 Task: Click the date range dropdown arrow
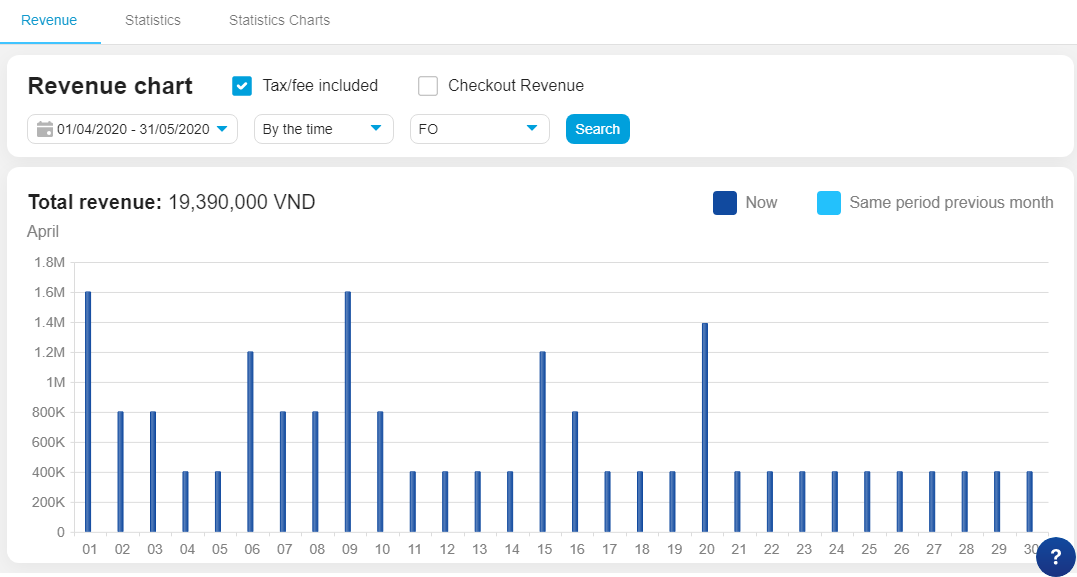click(x=222, y=128)
